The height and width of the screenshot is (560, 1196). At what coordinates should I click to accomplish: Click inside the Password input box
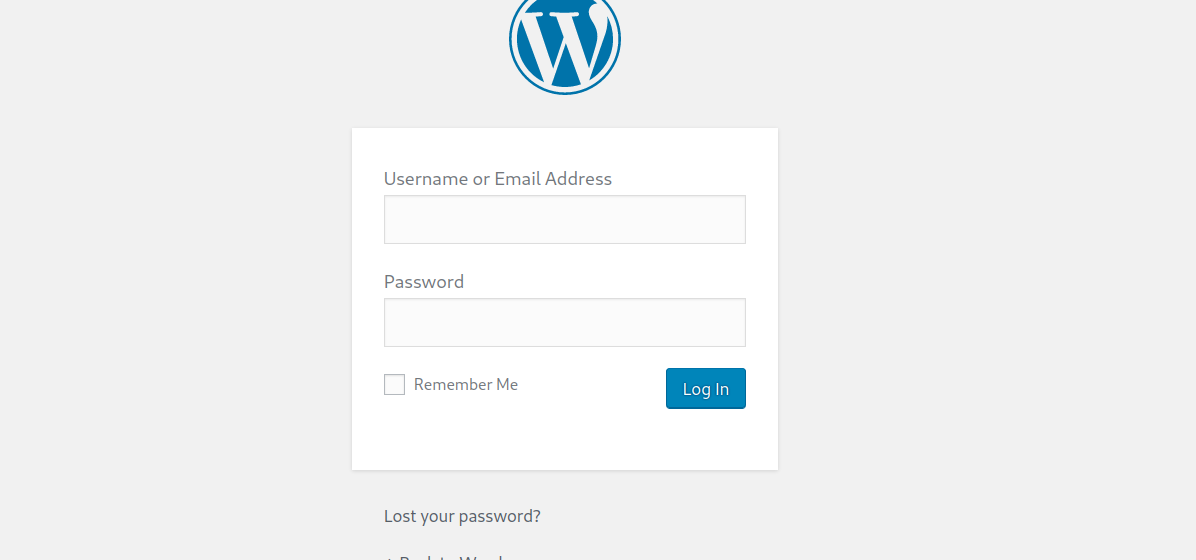tap(565, 323)
